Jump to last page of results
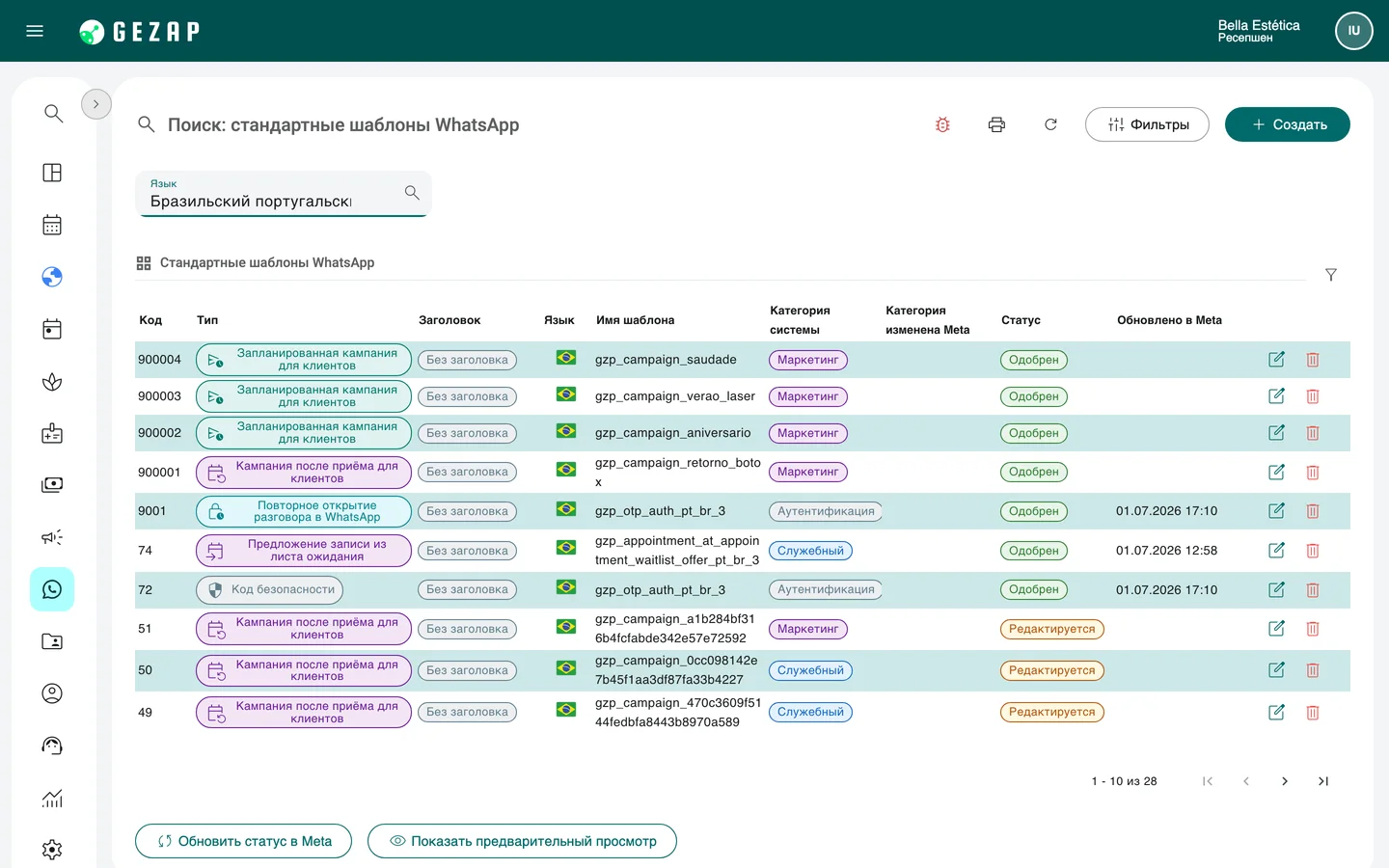The height and width of the screenshot is (868, 1389). (1323, 781)
